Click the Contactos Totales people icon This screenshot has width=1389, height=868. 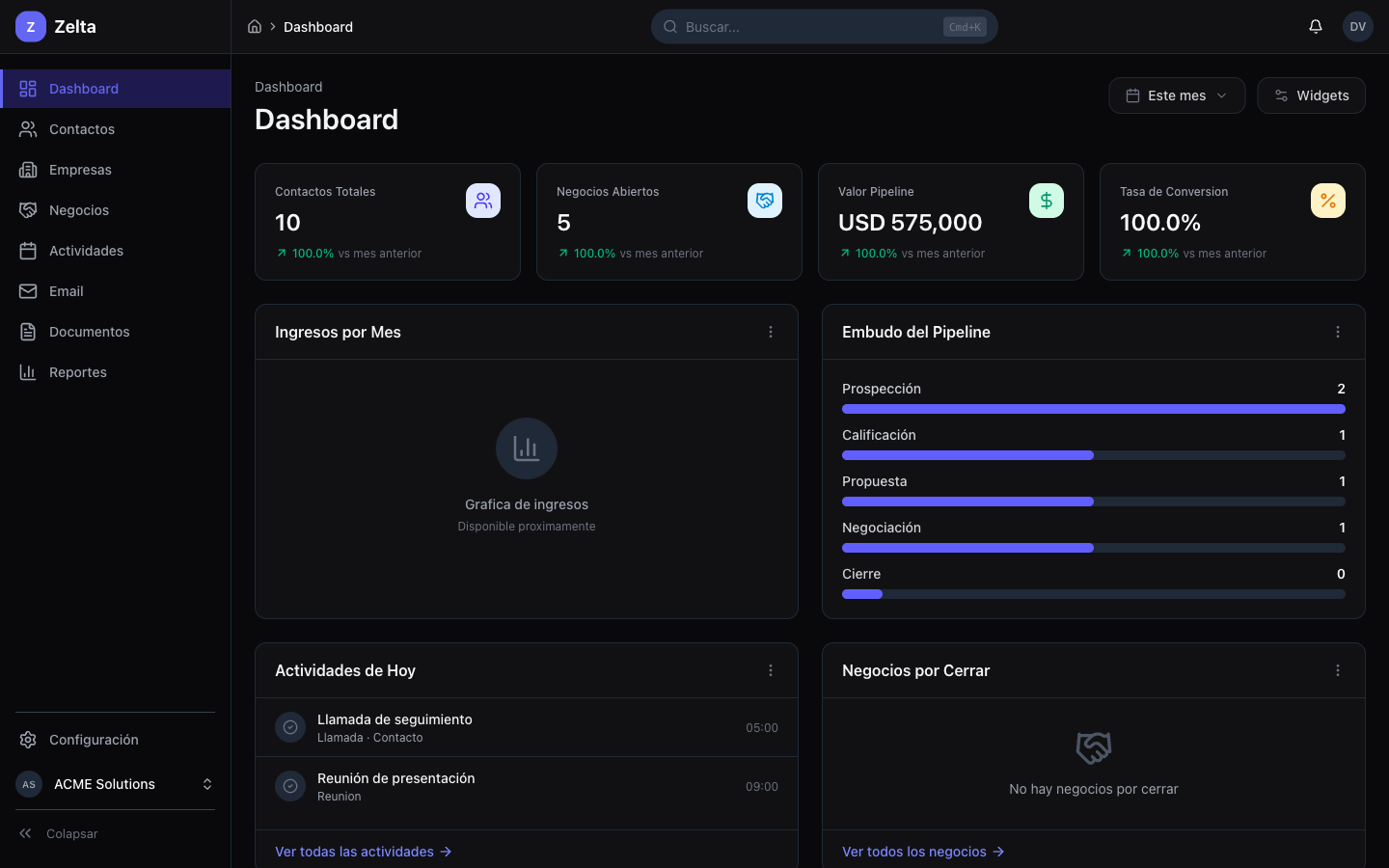click(483, 201)
